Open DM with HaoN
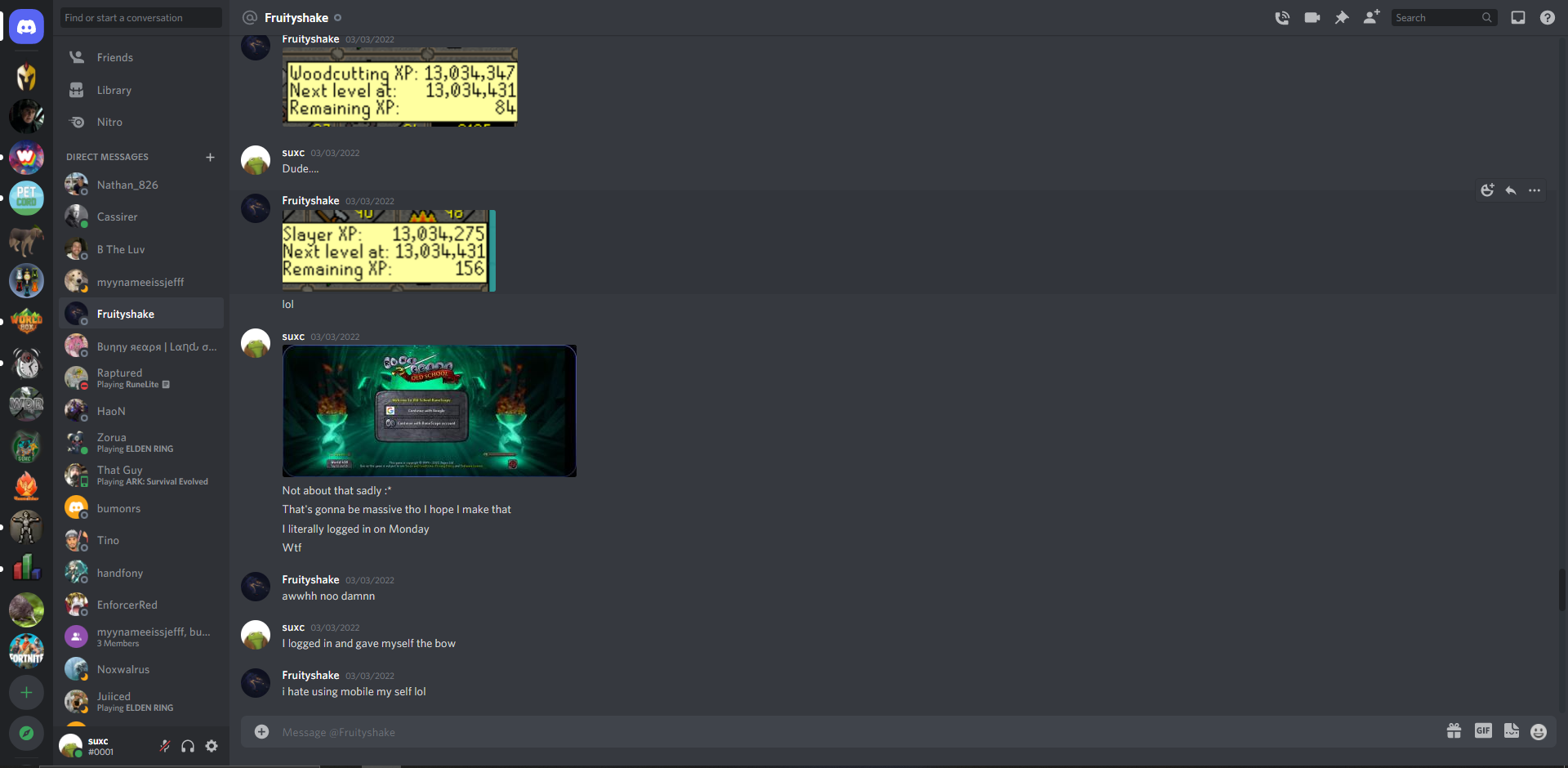Screen dimensions: 1568x768 pos(141,411)
